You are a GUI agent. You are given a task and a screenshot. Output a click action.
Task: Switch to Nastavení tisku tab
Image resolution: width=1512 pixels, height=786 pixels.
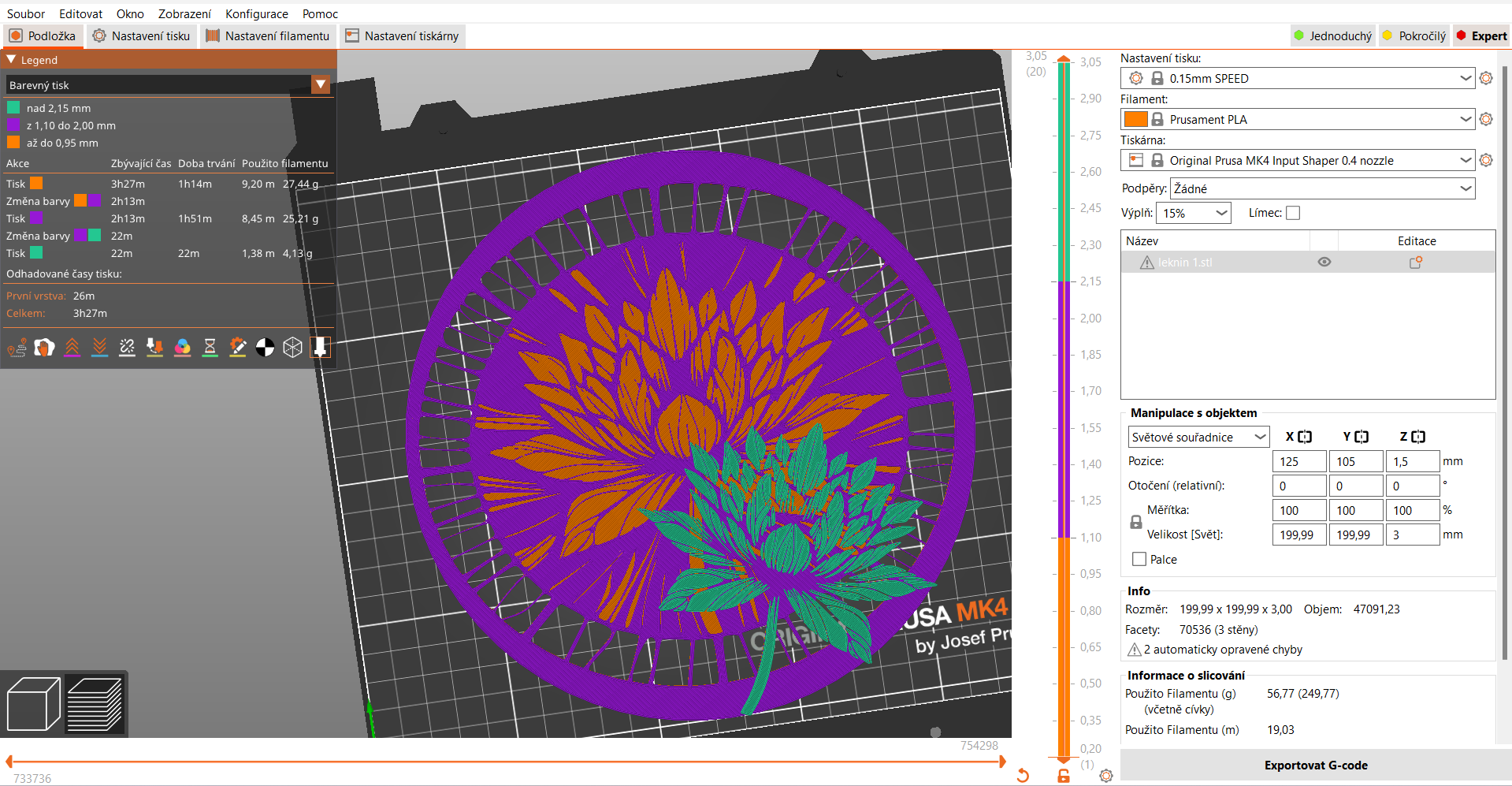click(142, 35)
